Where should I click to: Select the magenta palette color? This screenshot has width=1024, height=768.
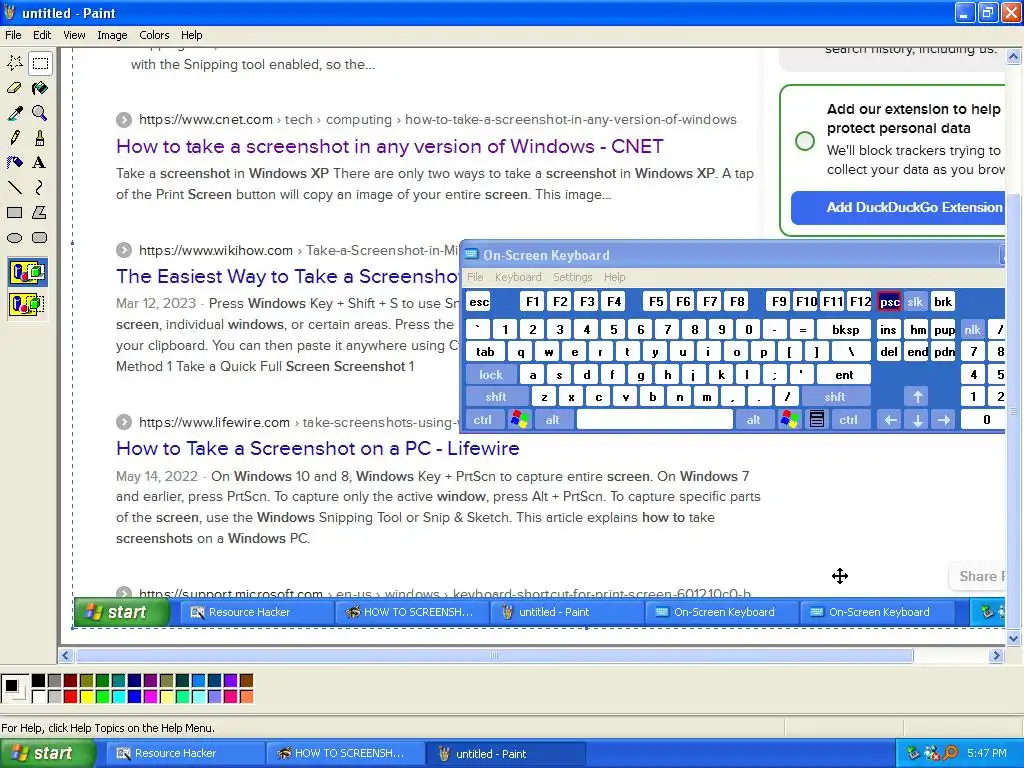click(150, 697)
